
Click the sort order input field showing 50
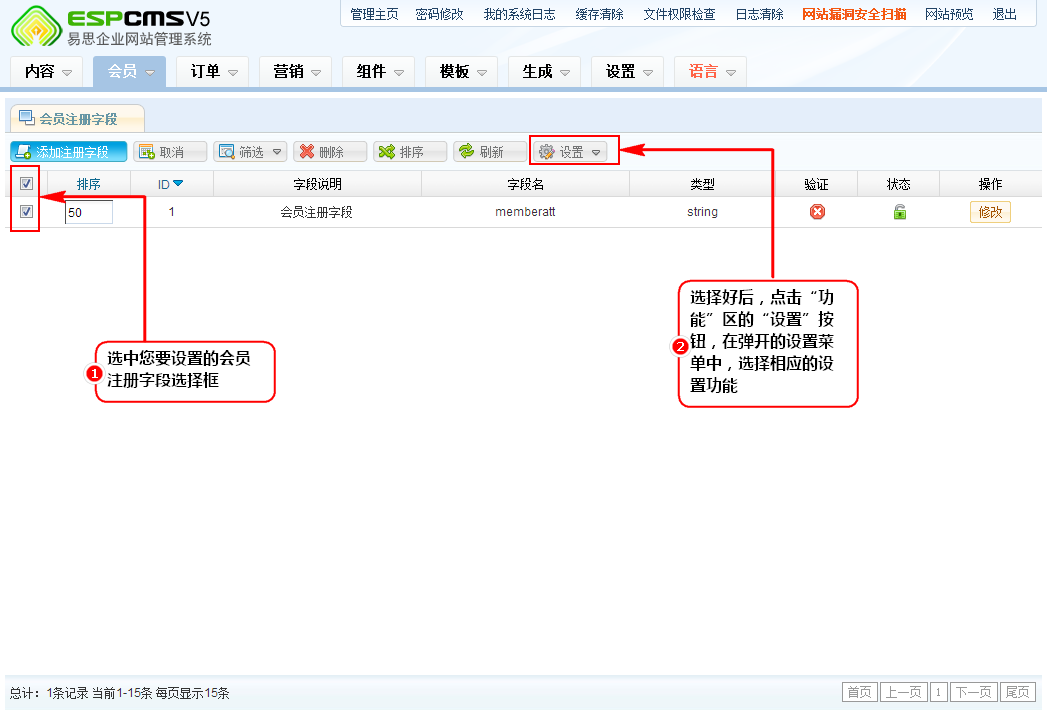pos(89,213)
